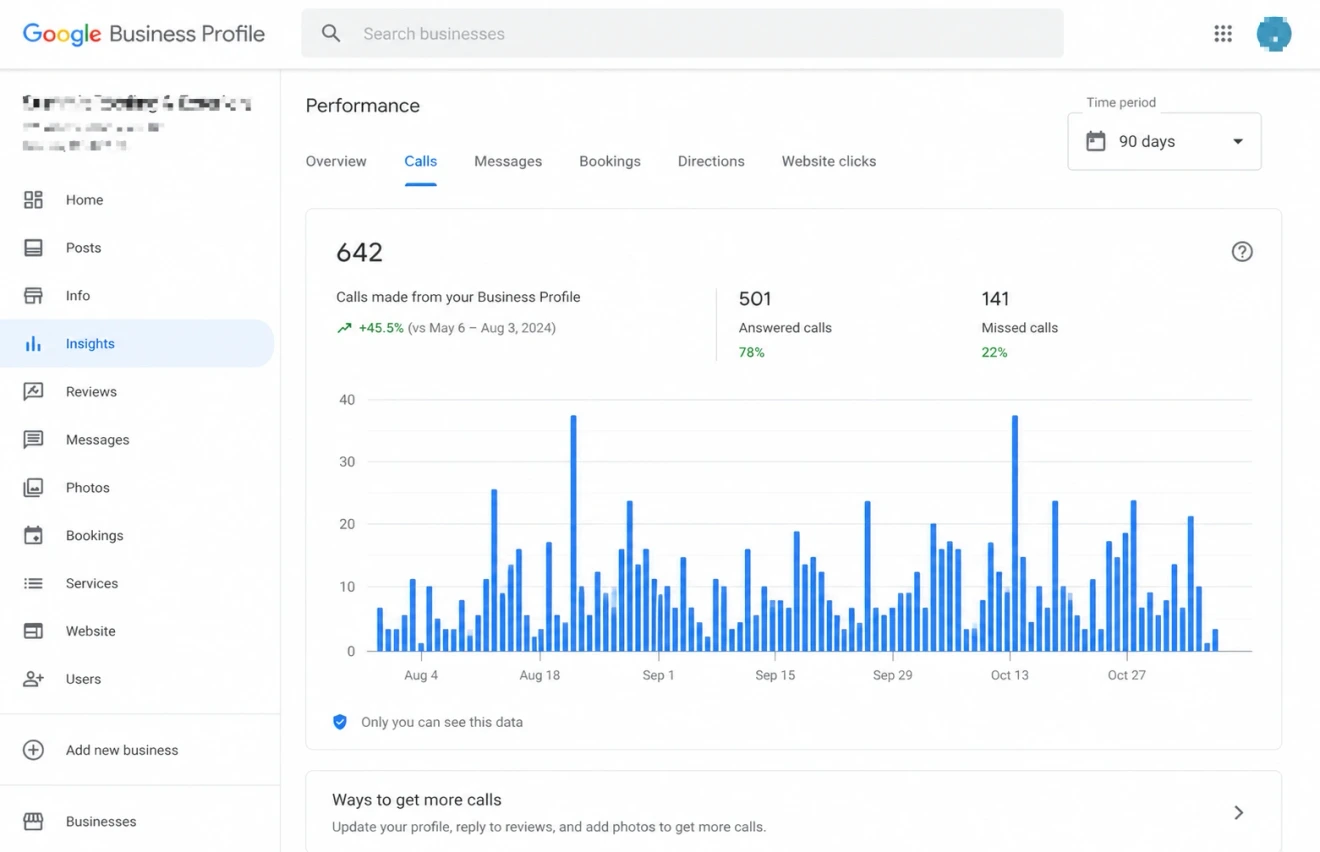The width and height of the screenshot is (1320, 852).
Task: Click the Search businesses field
Action: point(682,34)
